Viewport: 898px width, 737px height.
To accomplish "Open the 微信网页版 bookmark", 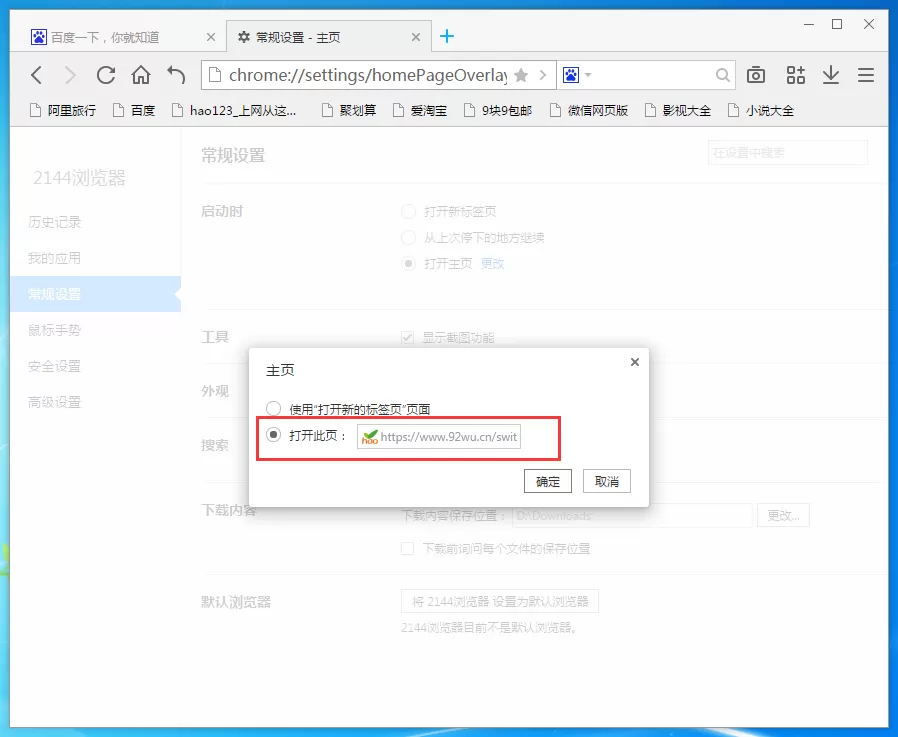I will click(589, 111).
